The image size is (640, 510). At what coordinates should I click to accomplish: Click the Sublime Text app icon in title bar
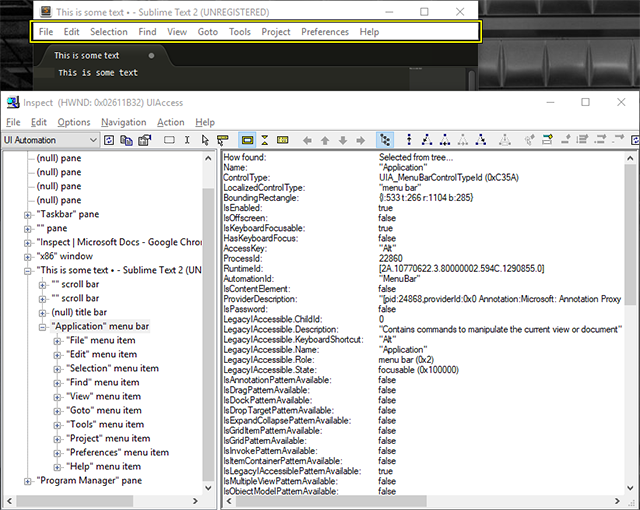[46, 12]
